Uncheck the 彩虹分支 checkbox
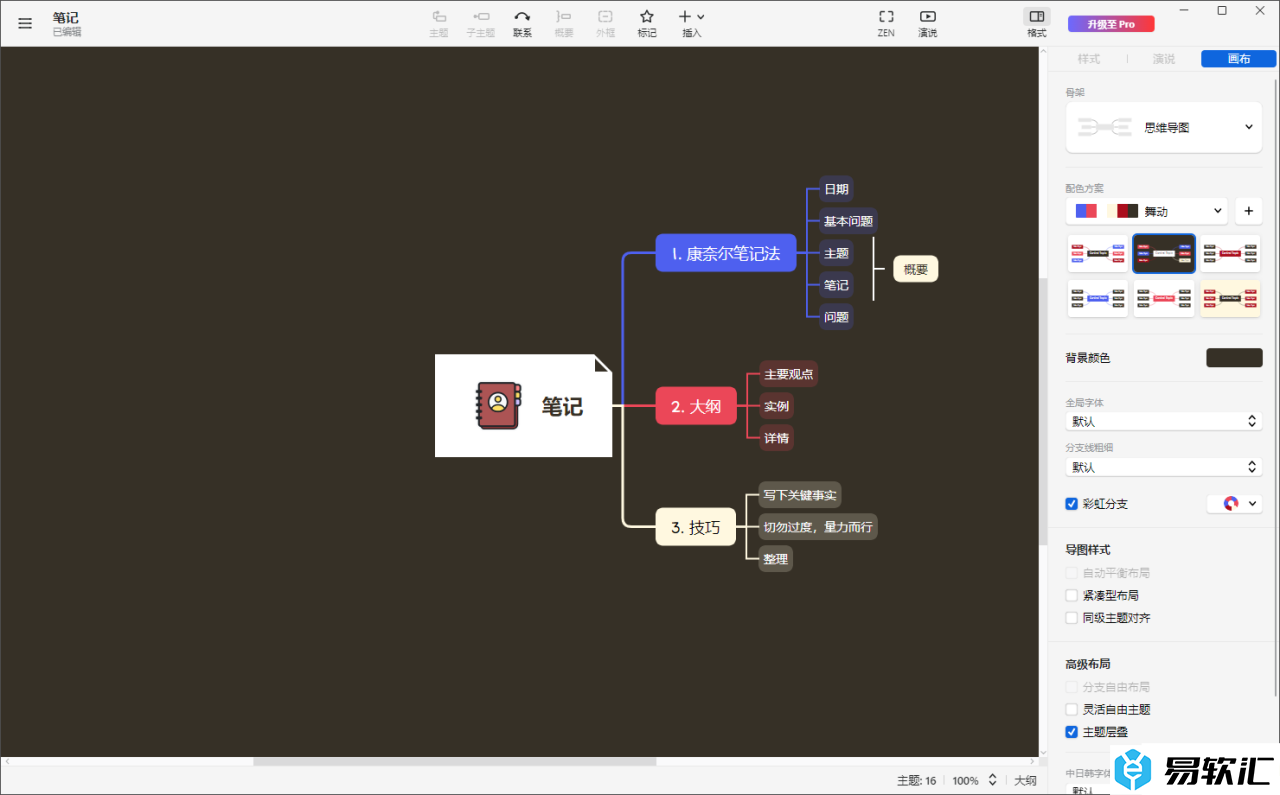This screenshot has width=1280, height=795. 1072,504
